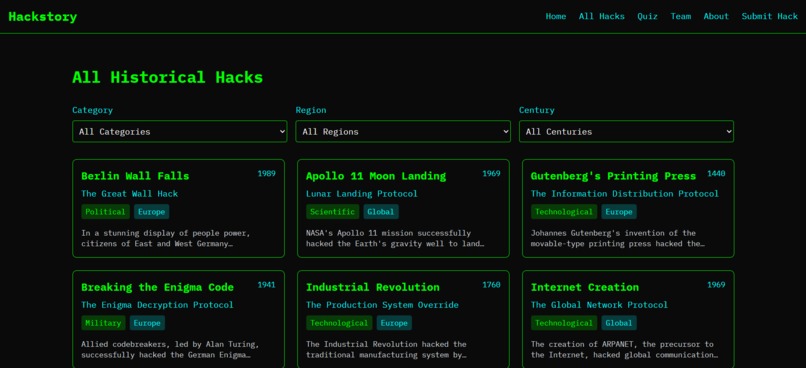Click Scientific tag on Apollo 11 card

[332, 212]
